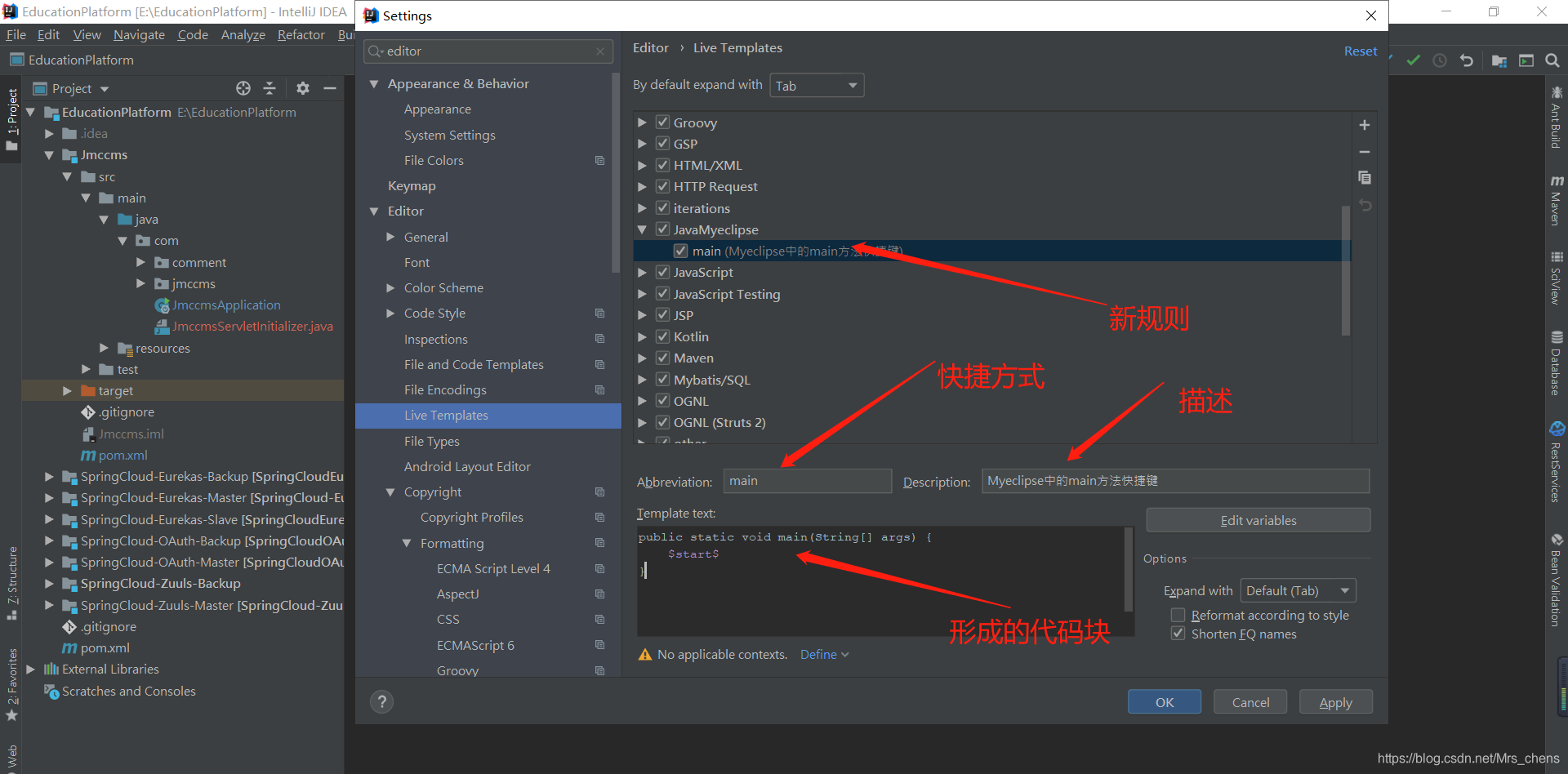Open the RestServices tool window
1568x774 pixels.
tap(1557, 462)
